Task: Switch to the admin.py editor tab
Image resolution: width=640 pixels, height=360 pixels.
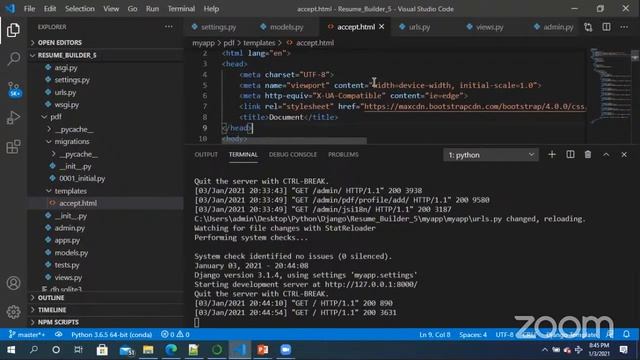Action: point(554,27)
